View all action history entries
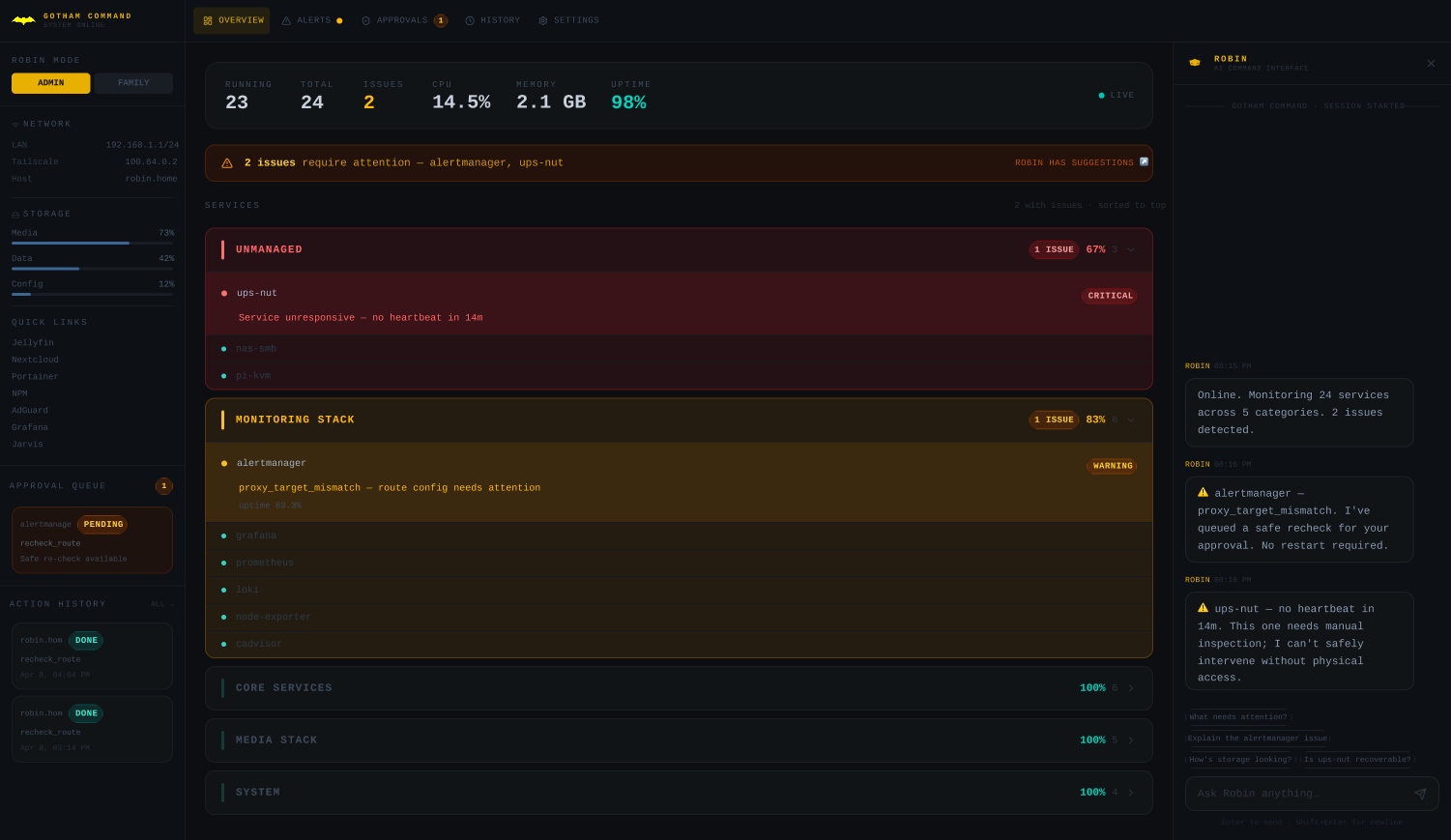 pyautogui.click(x=162, y=604)
